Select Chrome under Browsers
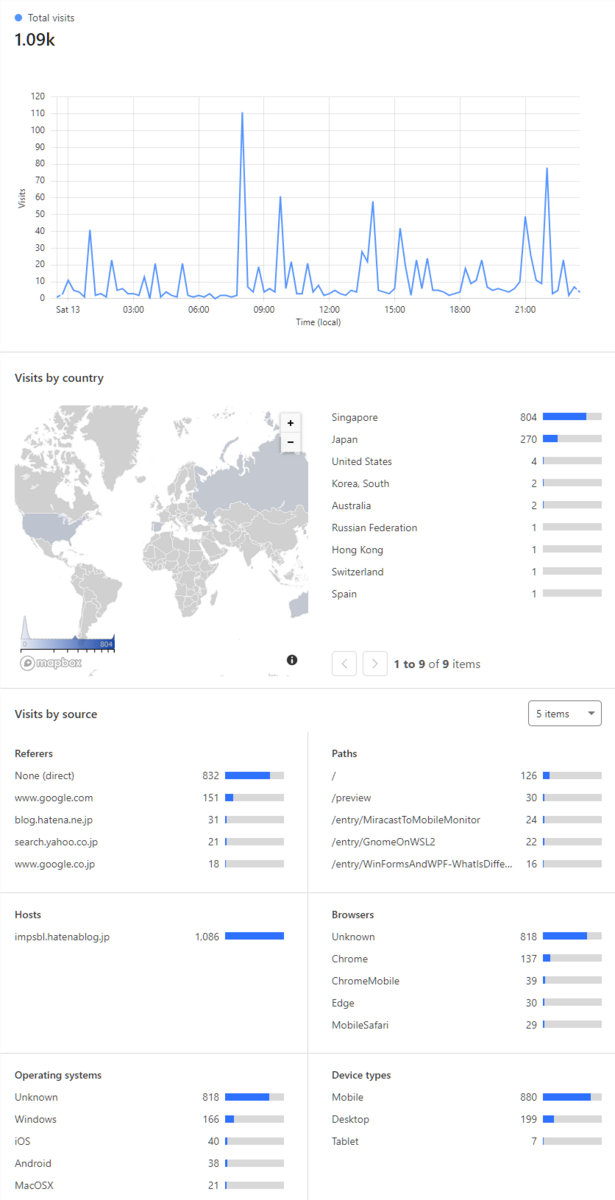Image resolution: width=615 pixels, height=1200 pixels. (x=467, y=959)
